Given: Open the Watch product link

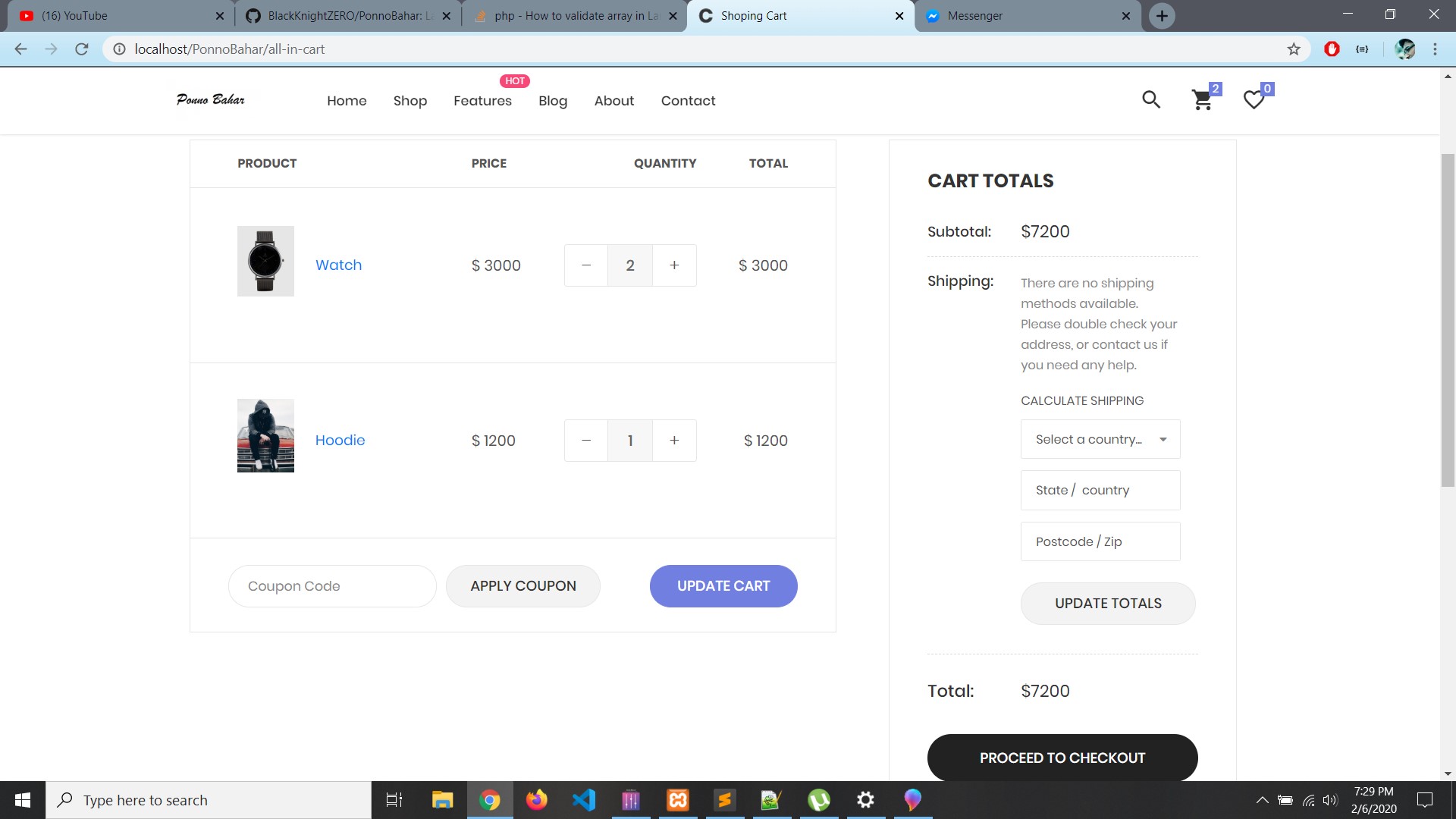Looking at the screenshot, I should click(338, 265).
